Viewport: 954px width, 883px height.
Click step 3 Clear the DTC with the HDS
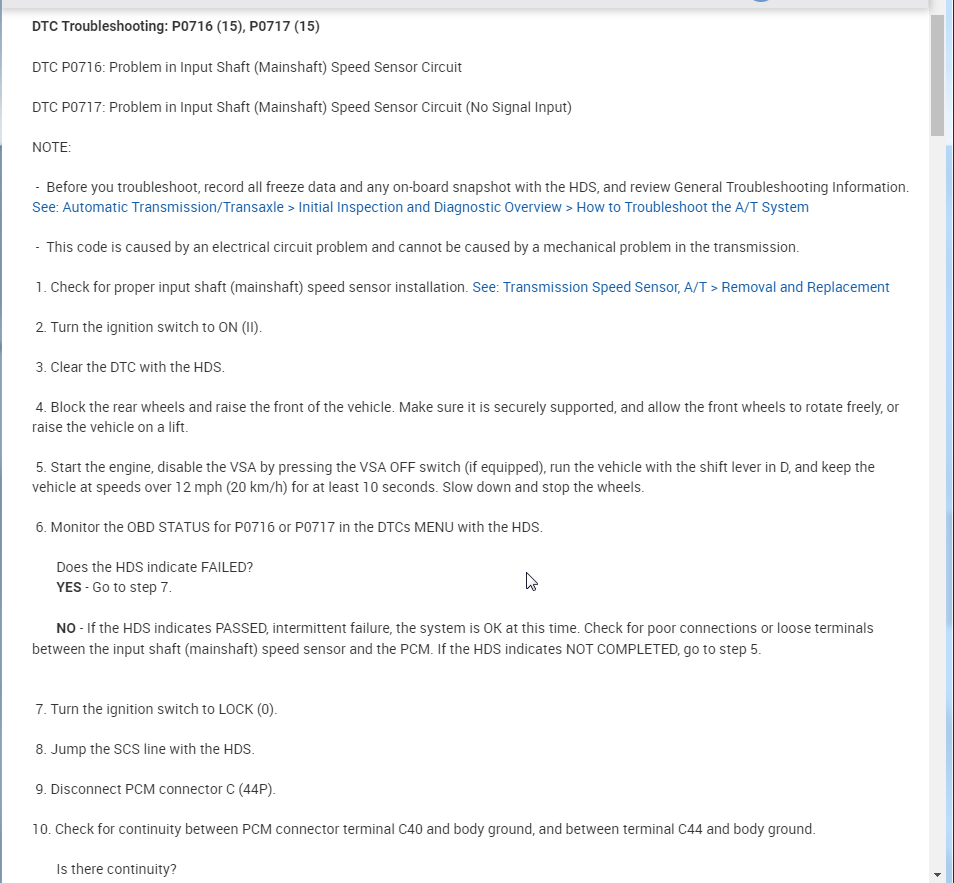coord(130,367)
